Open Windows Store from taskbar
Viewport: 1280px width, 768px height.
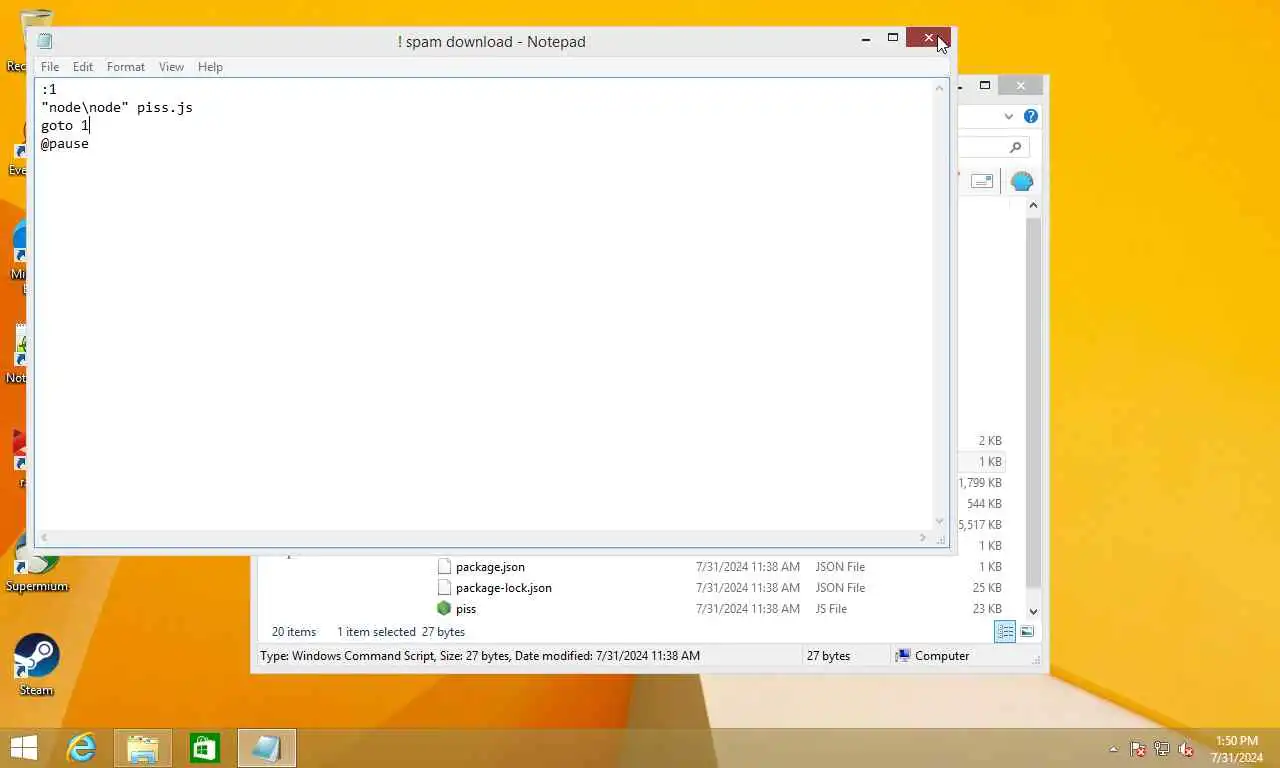click(x=205, y=748)
